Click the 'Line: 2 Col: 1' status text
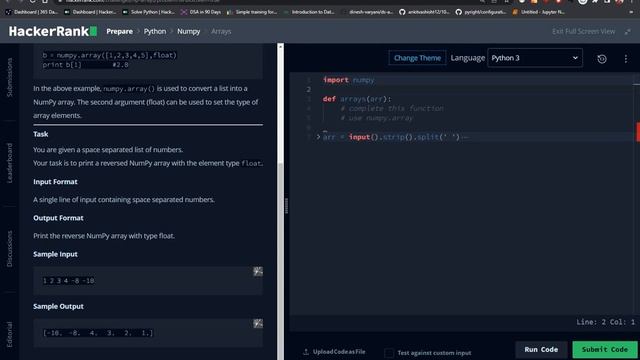 [x=605, y=322]
